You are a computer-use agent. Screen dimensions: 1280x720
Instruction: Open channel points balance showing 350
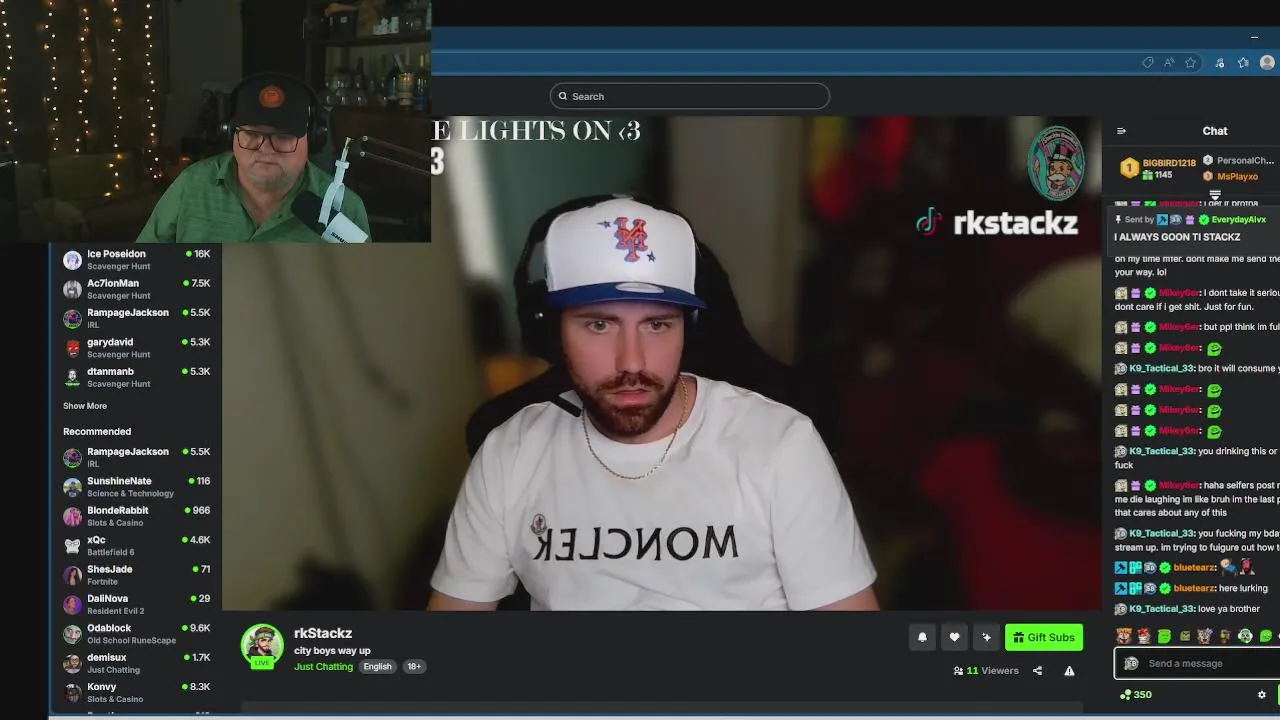pos(1136,694)
